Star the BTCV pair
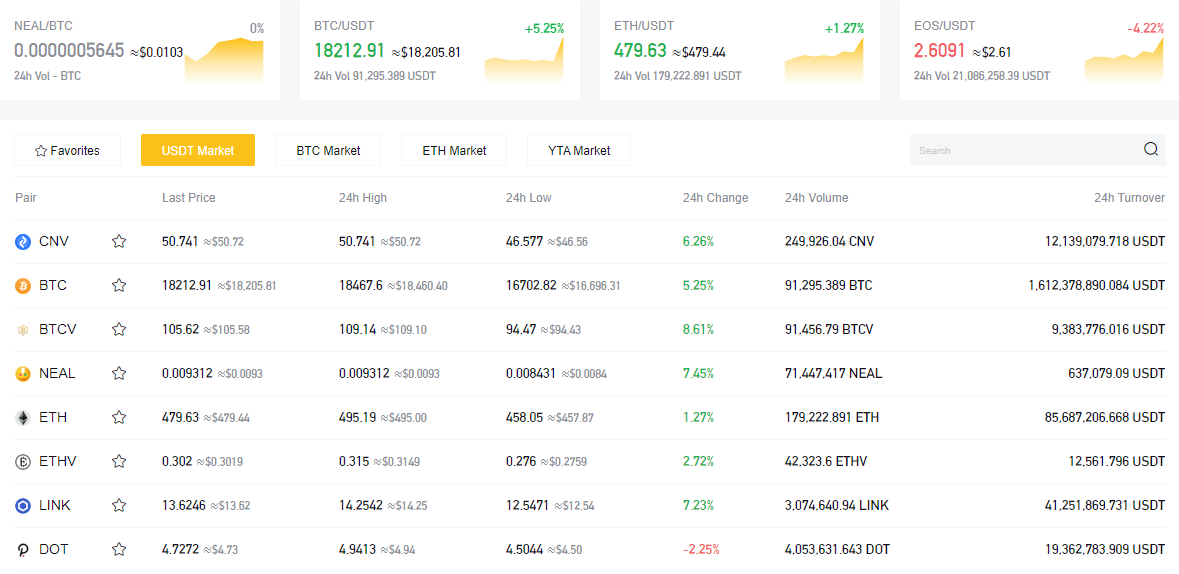The height and width of the screenshot is (574, 1179). click(119, 329)
